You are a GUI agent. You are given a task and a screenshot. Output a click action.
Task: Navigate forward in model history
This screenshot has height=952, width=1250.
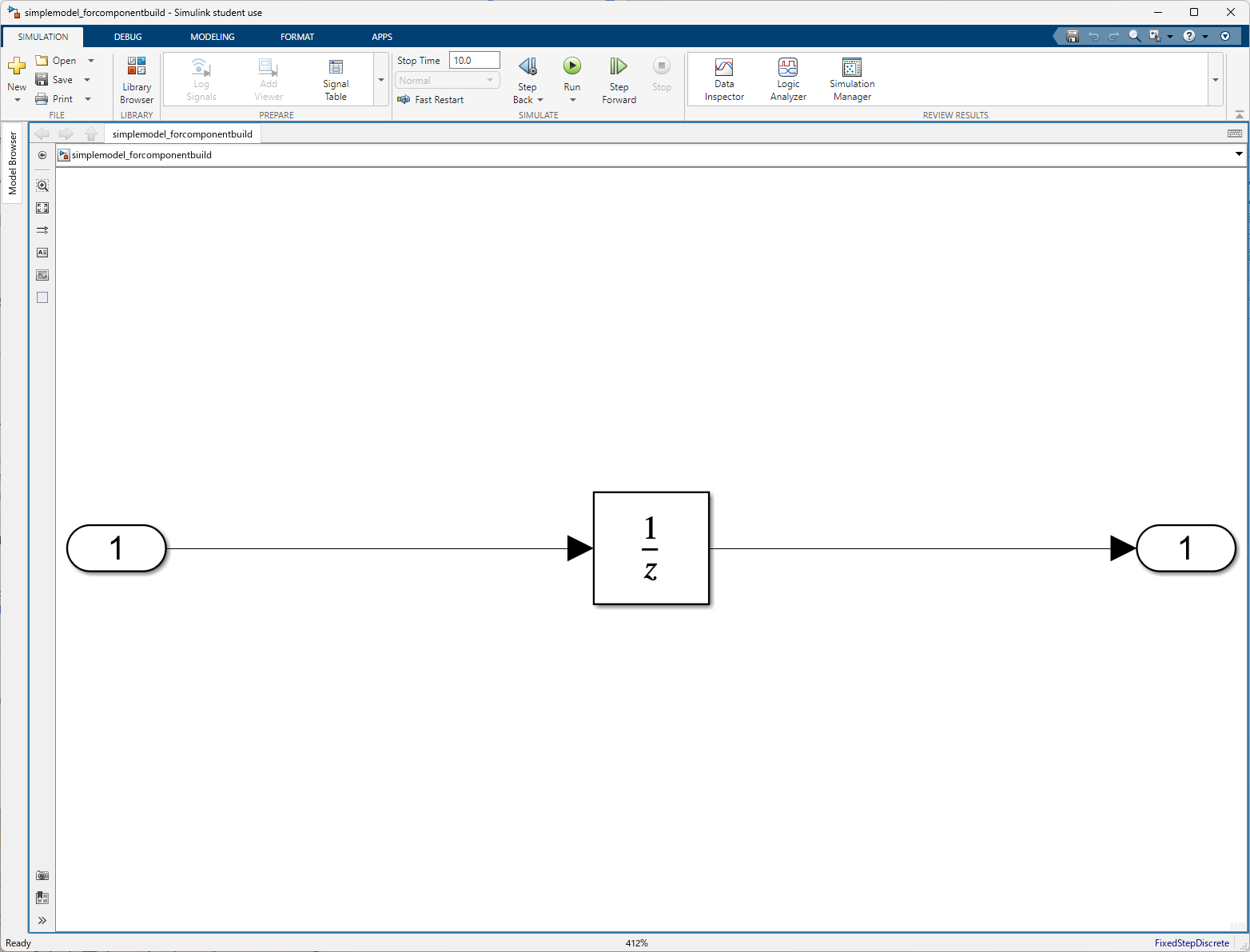click(66, 134)
